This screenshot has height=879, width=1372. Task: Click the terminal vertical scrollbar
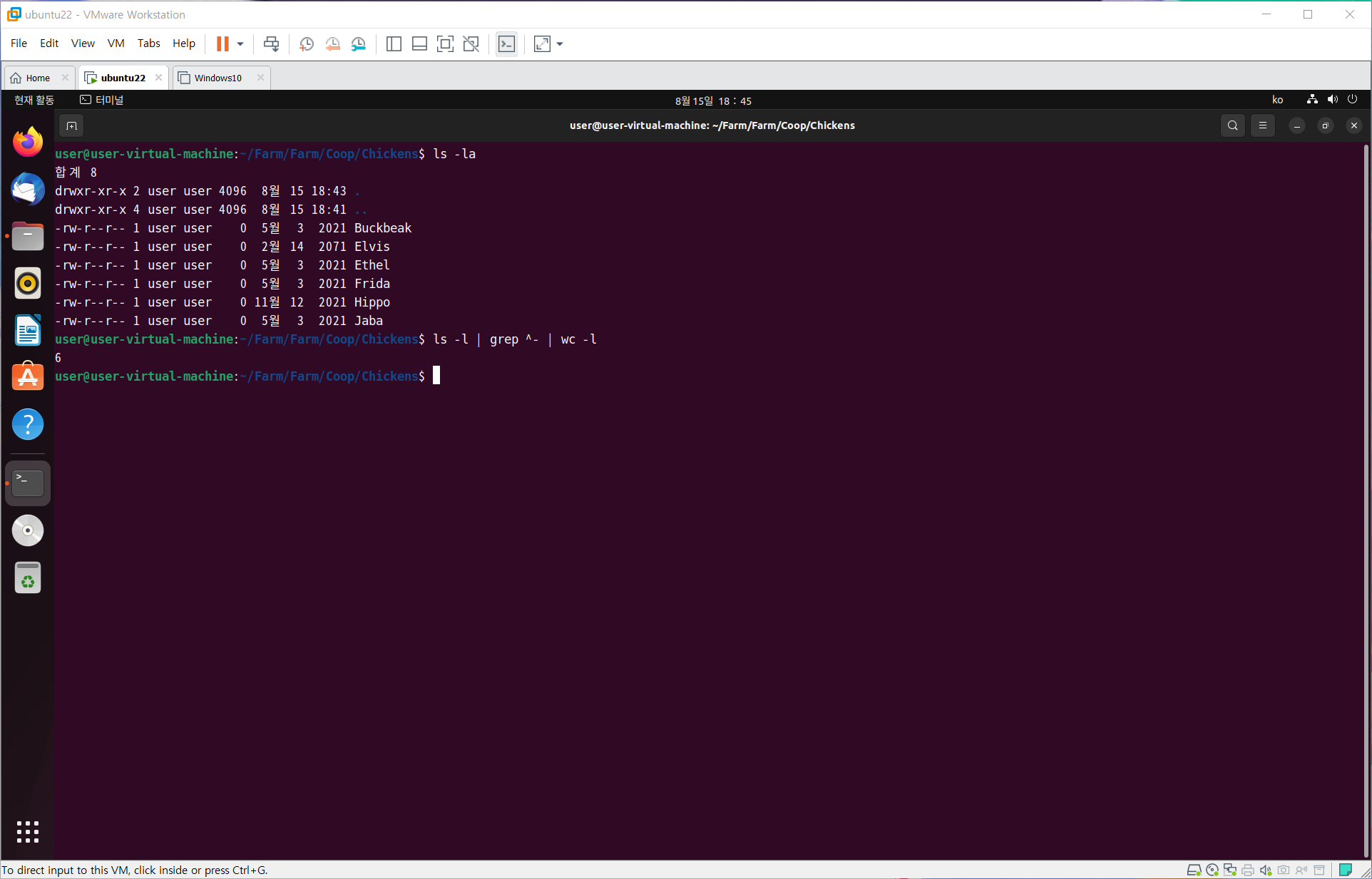[1366, 499]
